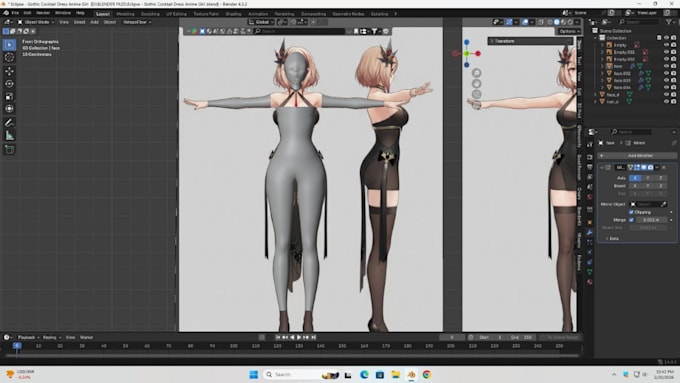This screenshot has height=383, width=680.
Task: Switch to the Sculpting workspace tab
Action: tap(150, 14)
